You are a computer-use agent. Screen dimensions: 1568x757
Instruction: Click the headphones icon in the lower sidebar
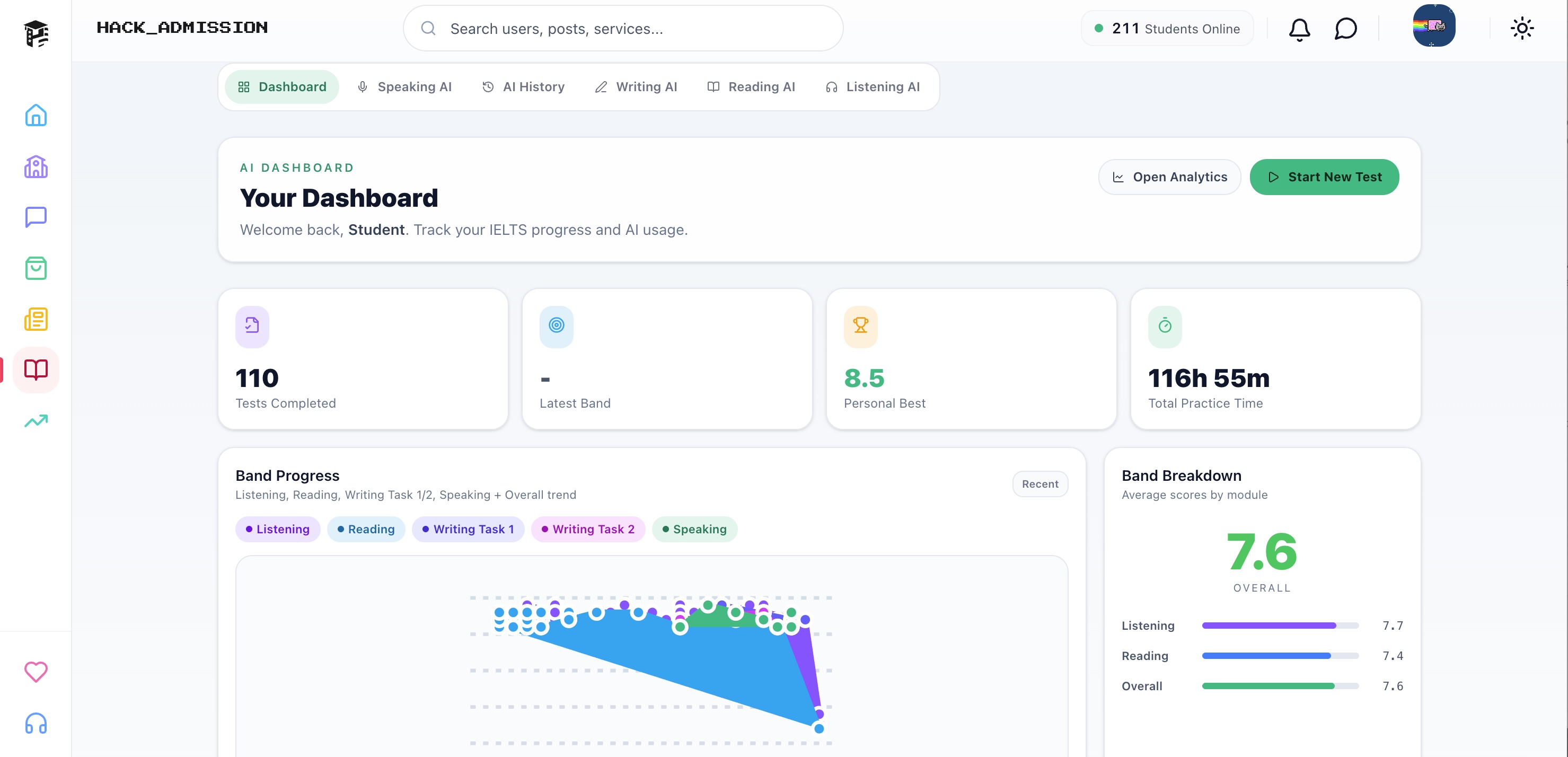[36, 724]
